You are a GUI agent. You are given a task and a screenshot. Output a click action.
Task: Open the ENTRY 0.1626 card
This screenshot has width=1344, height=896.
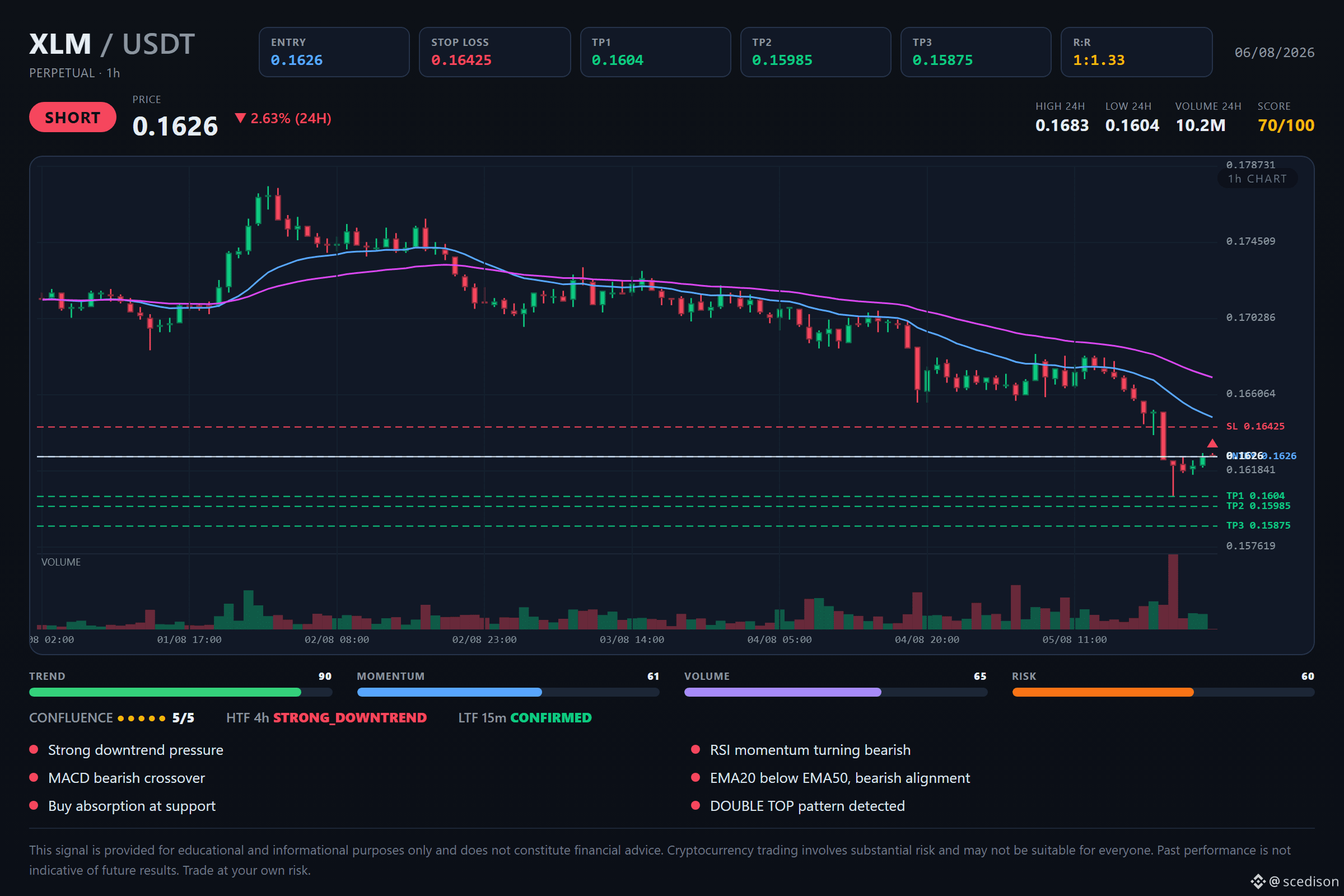click(x=334, y=52)
